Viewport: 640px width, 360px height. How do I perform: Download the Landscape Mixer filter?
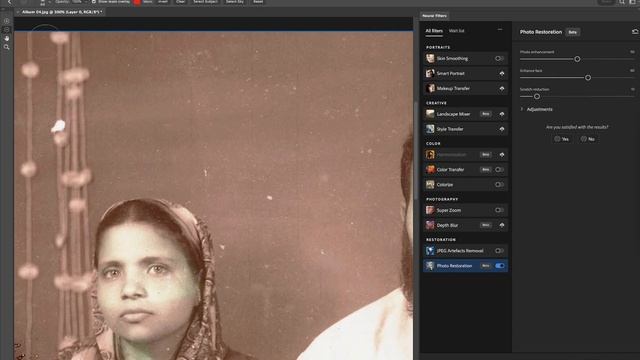[x=502, y=114]
